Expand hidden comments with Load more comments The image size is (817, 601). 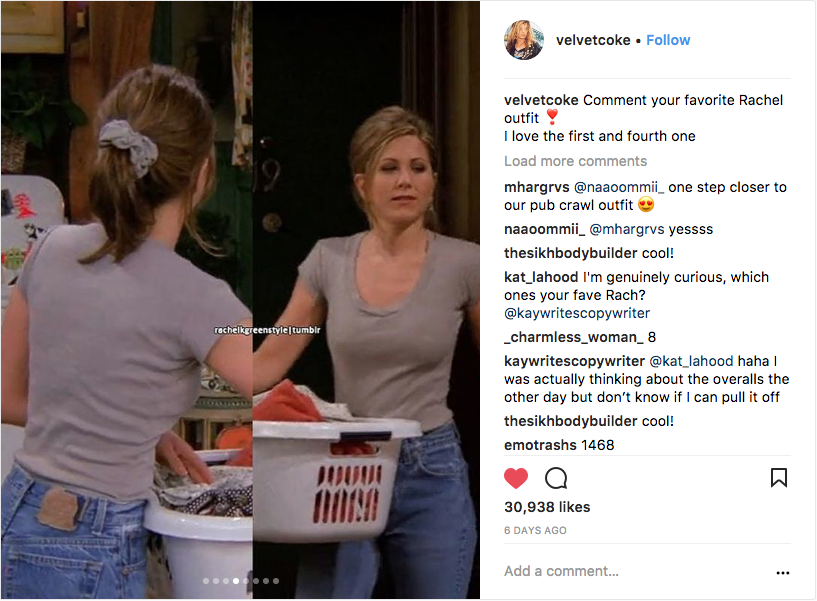pyautogui.click(x=575, y=161)
